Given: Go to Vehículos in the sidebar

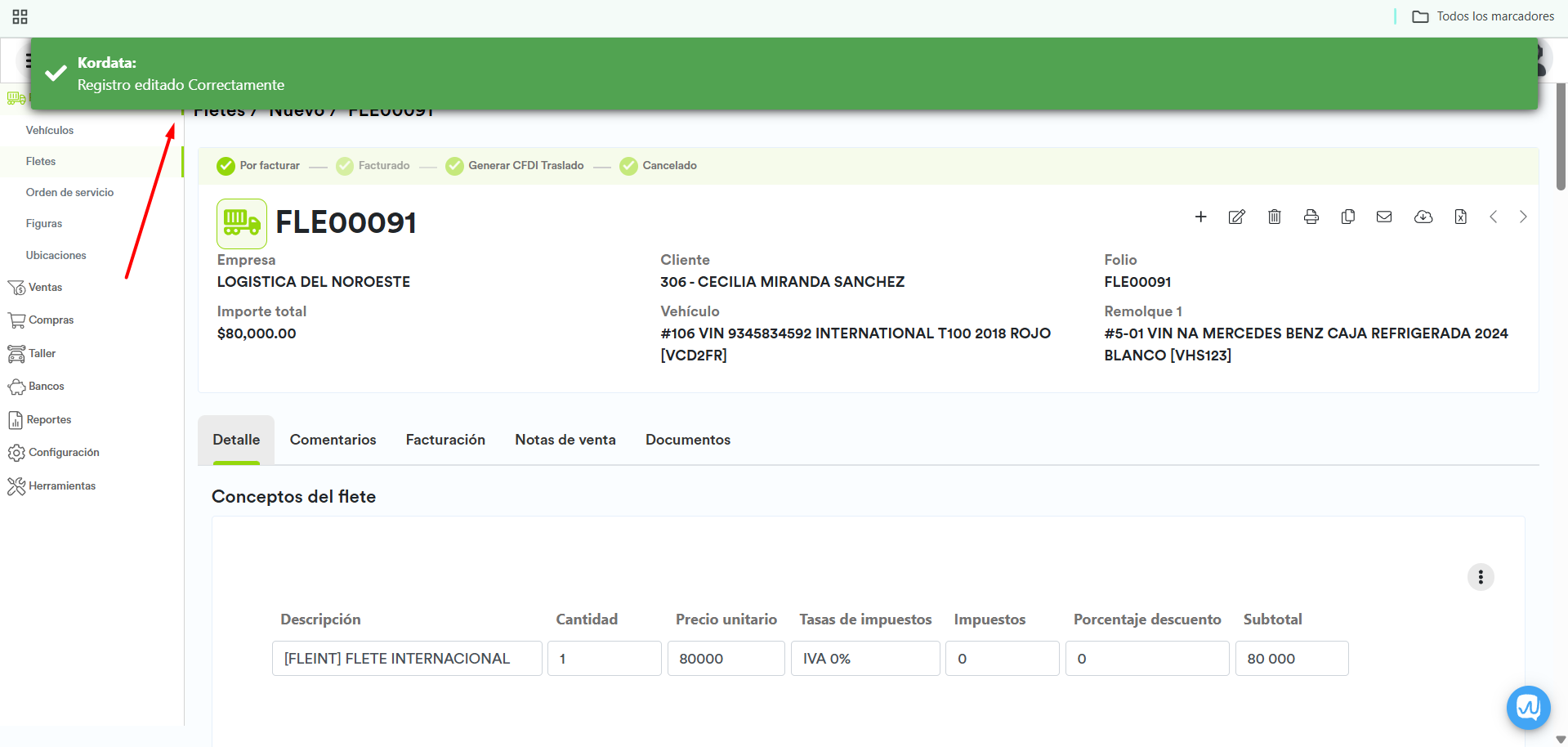Looking at the screenshot, I should pos(49,131).
